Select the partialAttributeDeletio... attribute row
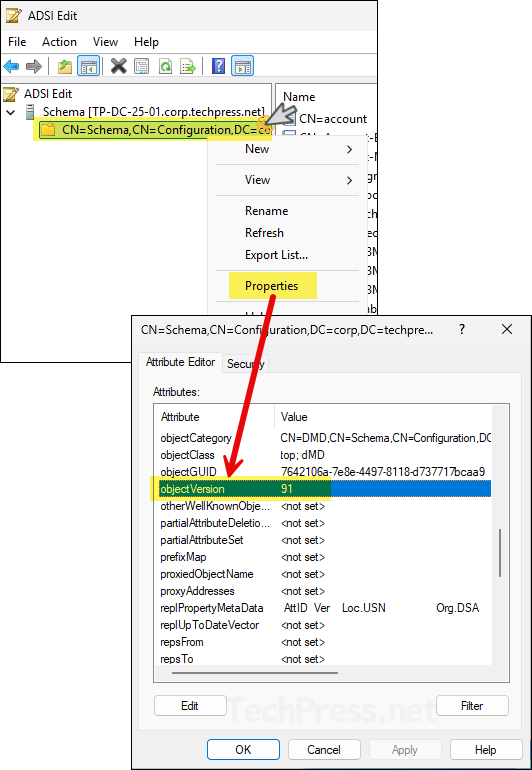 tap(324, 523)
